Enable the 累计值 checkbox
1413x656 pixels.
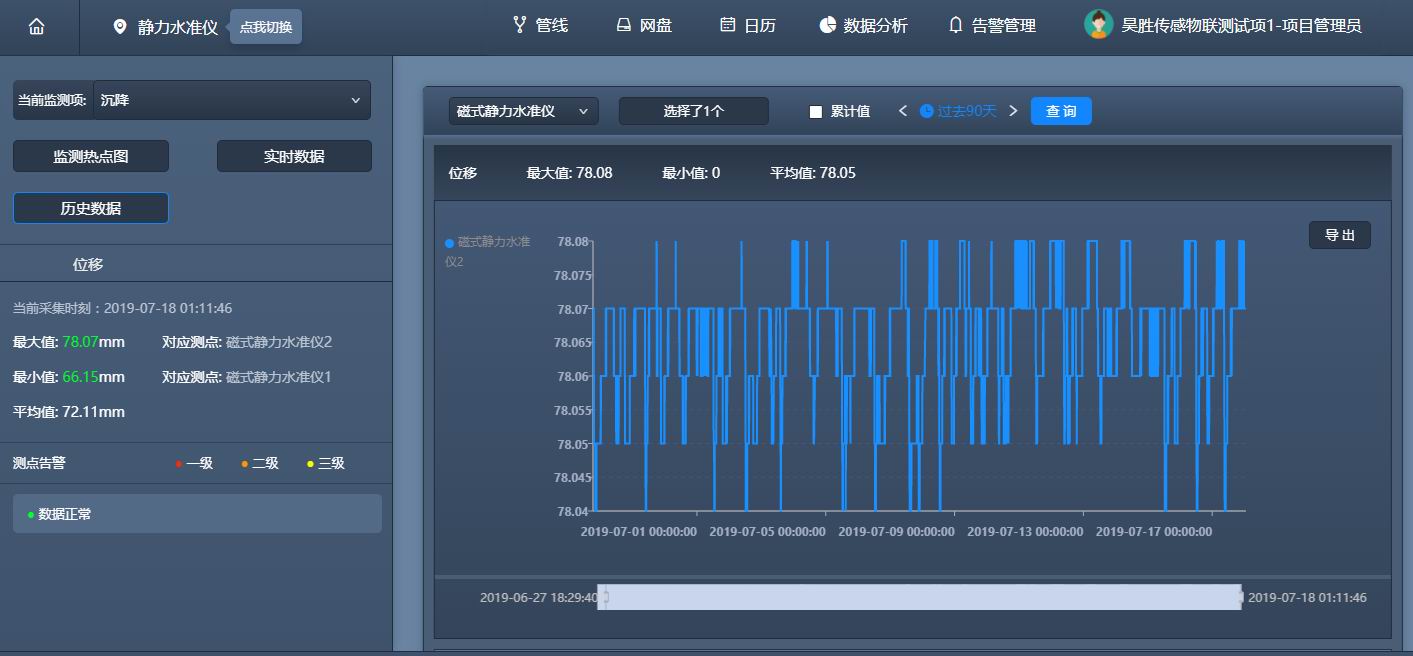[816, 112]
